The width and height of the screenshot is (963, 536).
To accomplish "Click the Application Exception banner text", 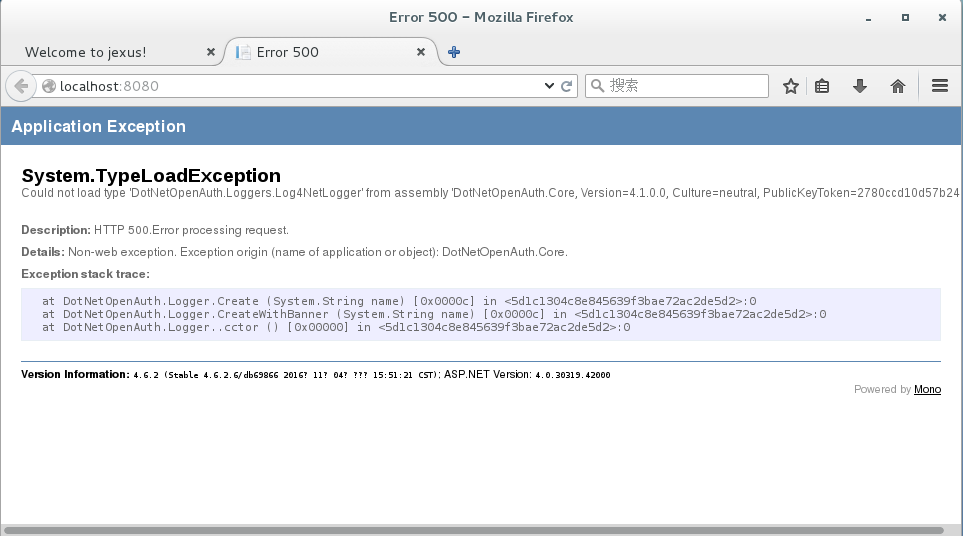I will 98,126.
